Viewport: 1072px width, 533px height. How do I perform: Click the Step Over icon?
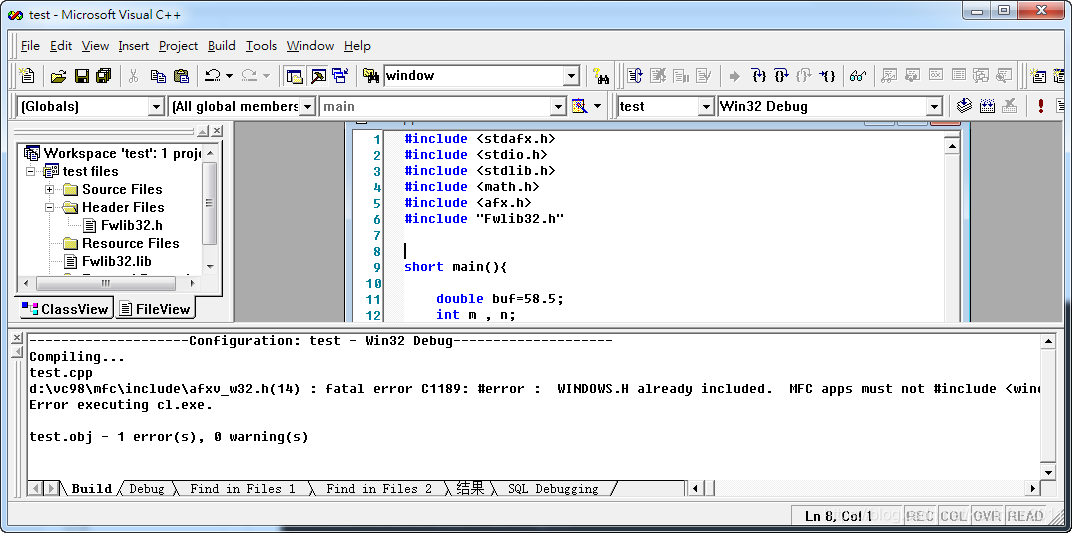[x=781, y=76]
